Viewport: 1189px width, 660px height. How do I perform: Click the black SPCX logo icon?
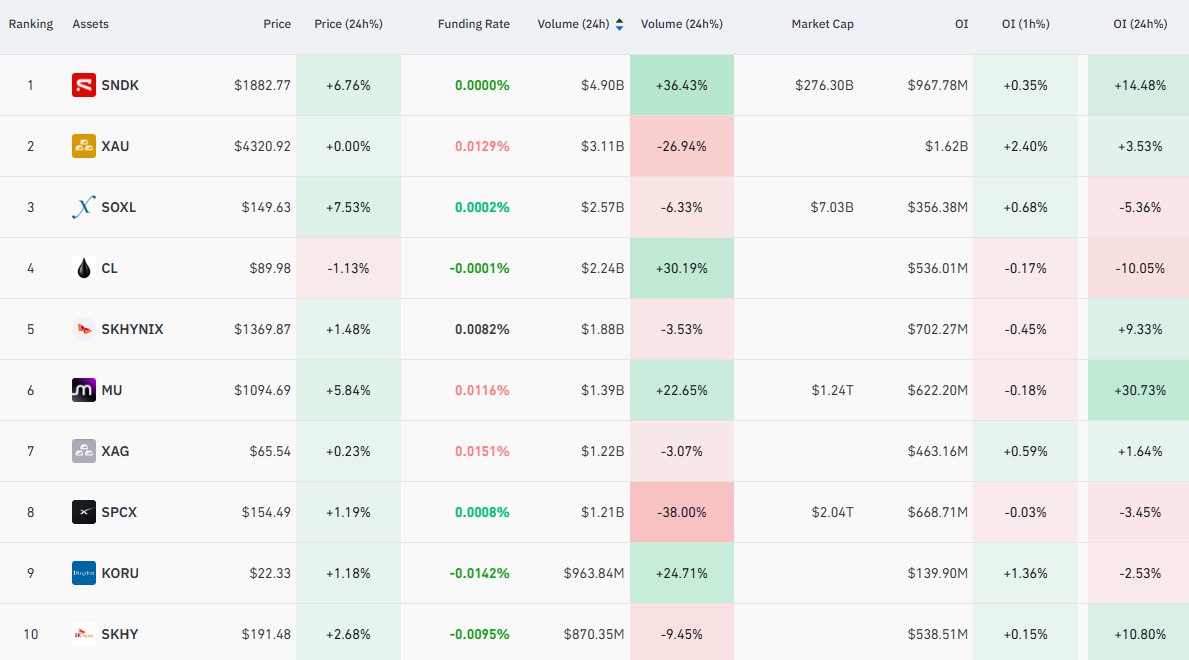(x=83, y=512)
